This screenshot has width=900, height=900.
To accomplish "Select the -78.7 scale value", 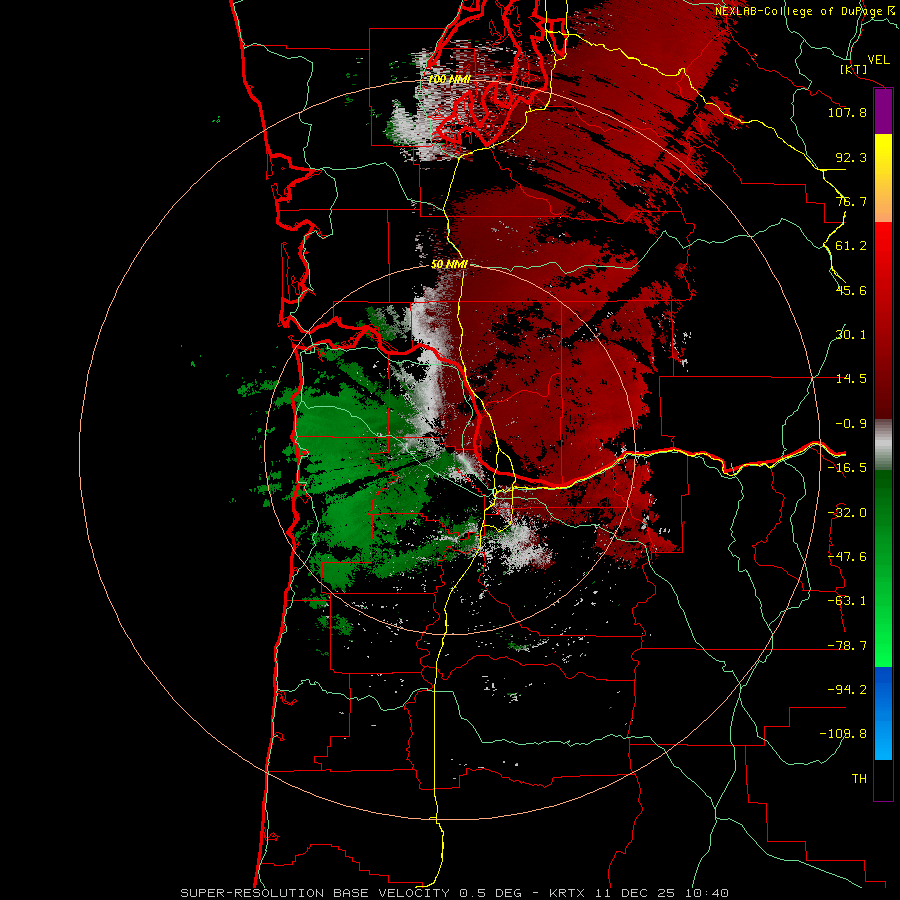I will pyautogui.click(x=847, y=646).
